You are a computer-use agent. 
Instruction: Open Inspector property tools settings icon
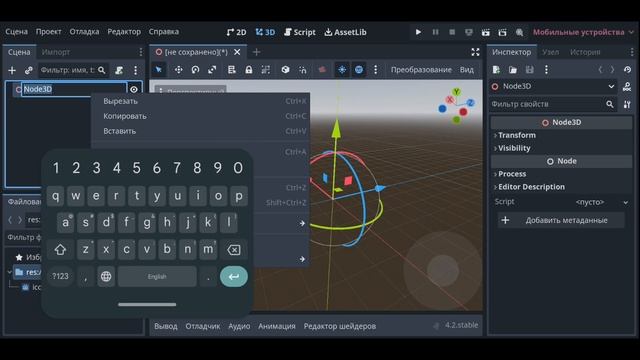(627, 104)
